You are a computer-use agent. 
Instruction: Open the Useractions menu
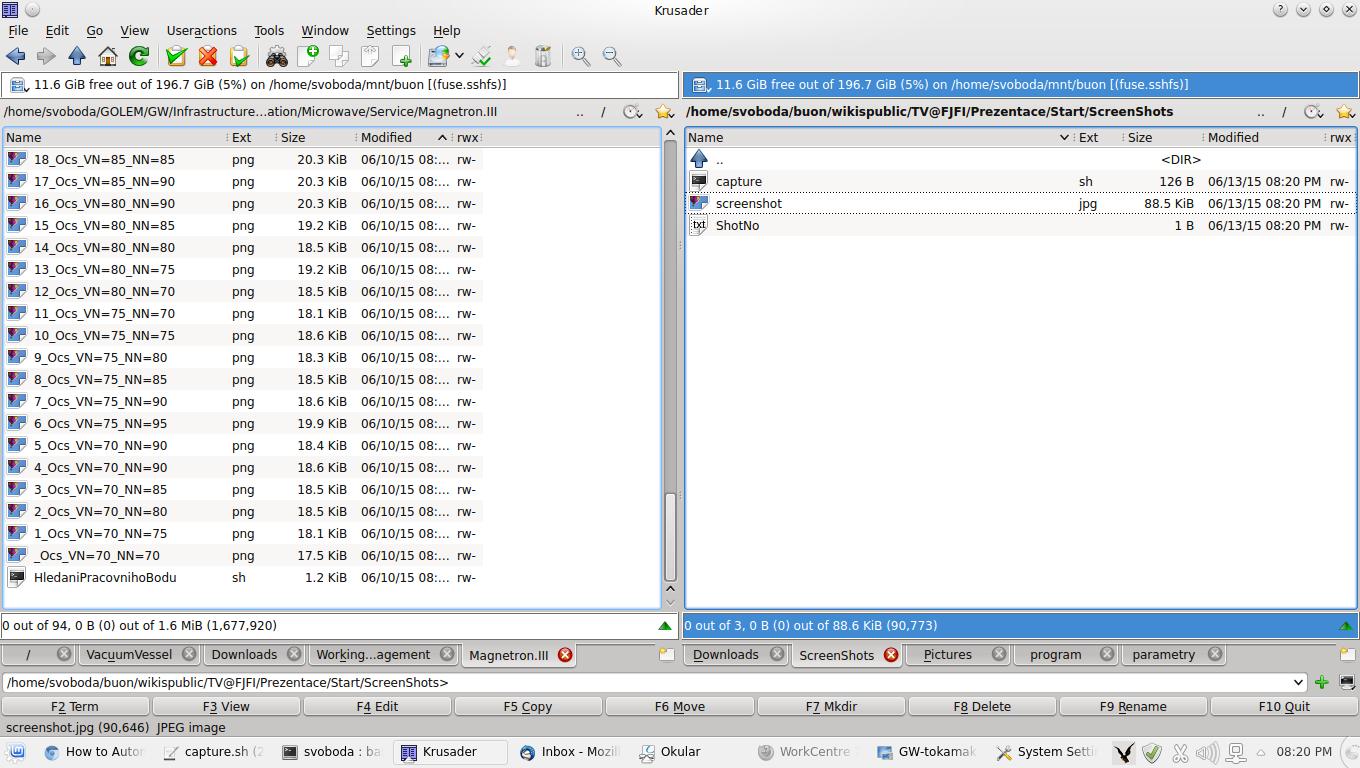pyautogui.click(x=201, y=31)
